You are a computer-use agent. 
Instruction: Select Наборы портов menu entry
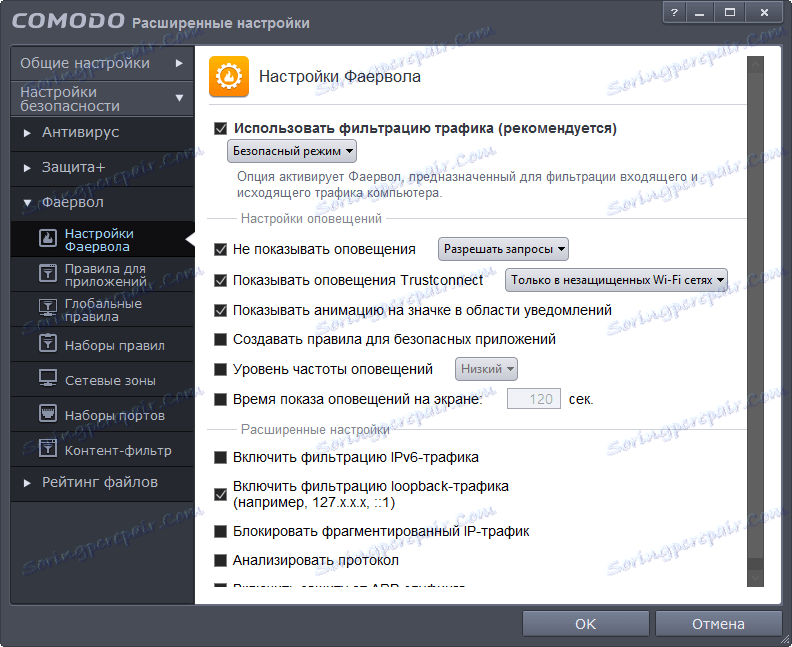[102, 414]
